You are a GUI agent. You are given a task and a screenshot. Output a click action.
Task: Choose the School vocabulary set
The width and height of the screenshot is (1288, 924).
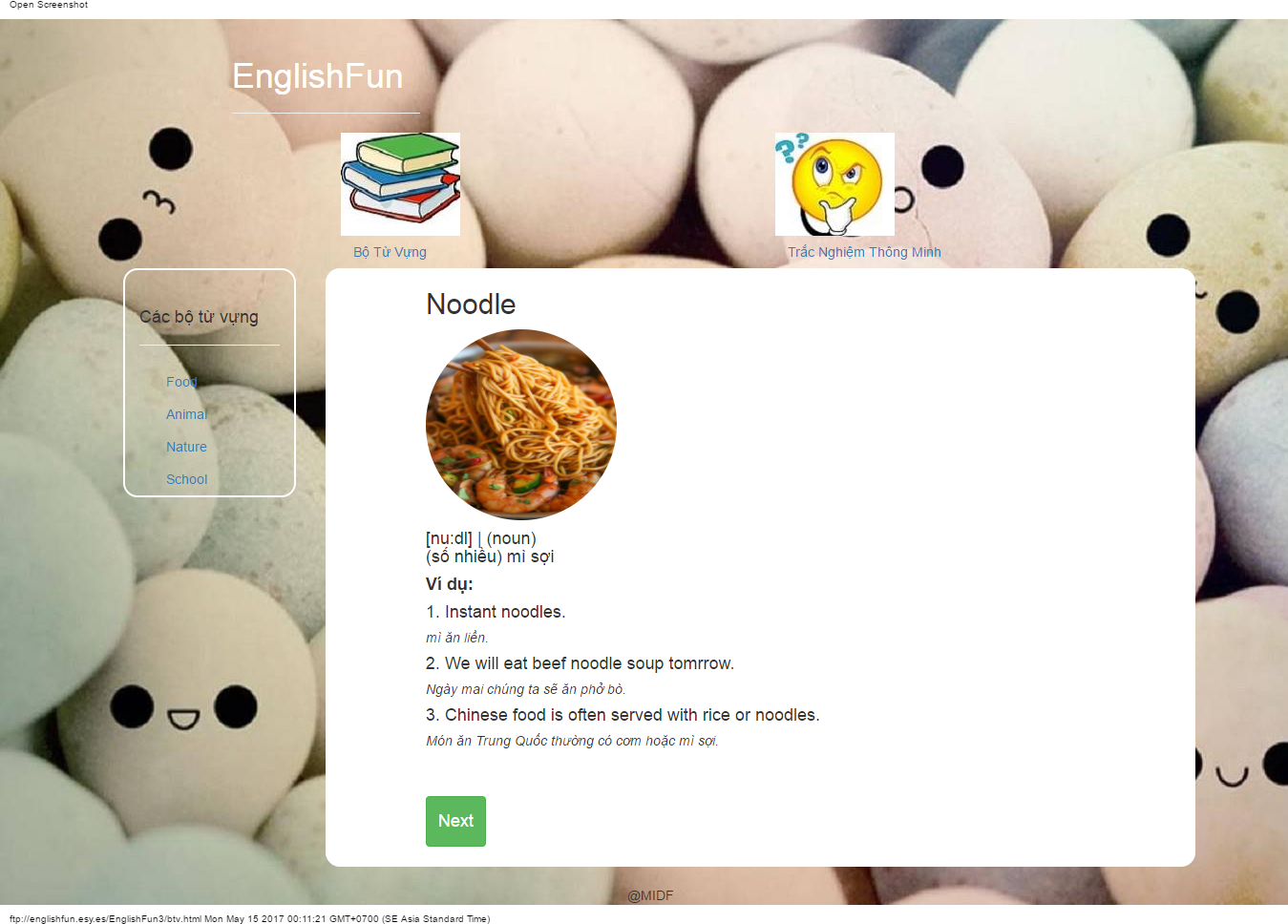pyautogui.click(x=186, y=479)
